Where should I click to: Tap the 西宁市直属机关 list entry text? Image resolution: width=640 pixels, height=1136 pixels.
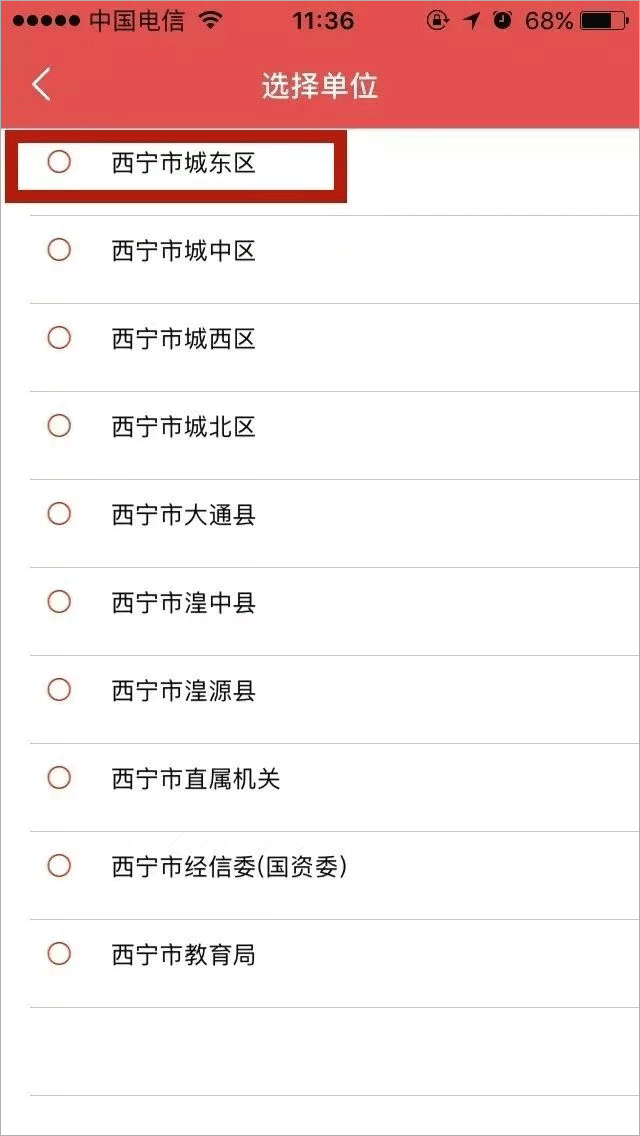pos(195,778)
